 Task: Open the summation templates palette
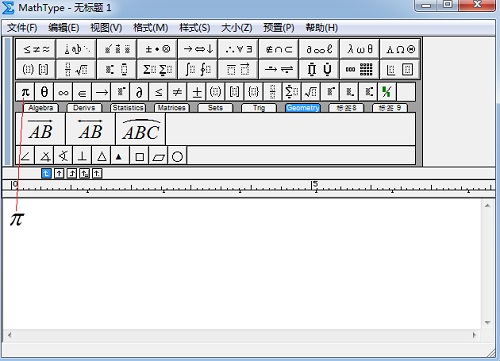coord(157,69)
